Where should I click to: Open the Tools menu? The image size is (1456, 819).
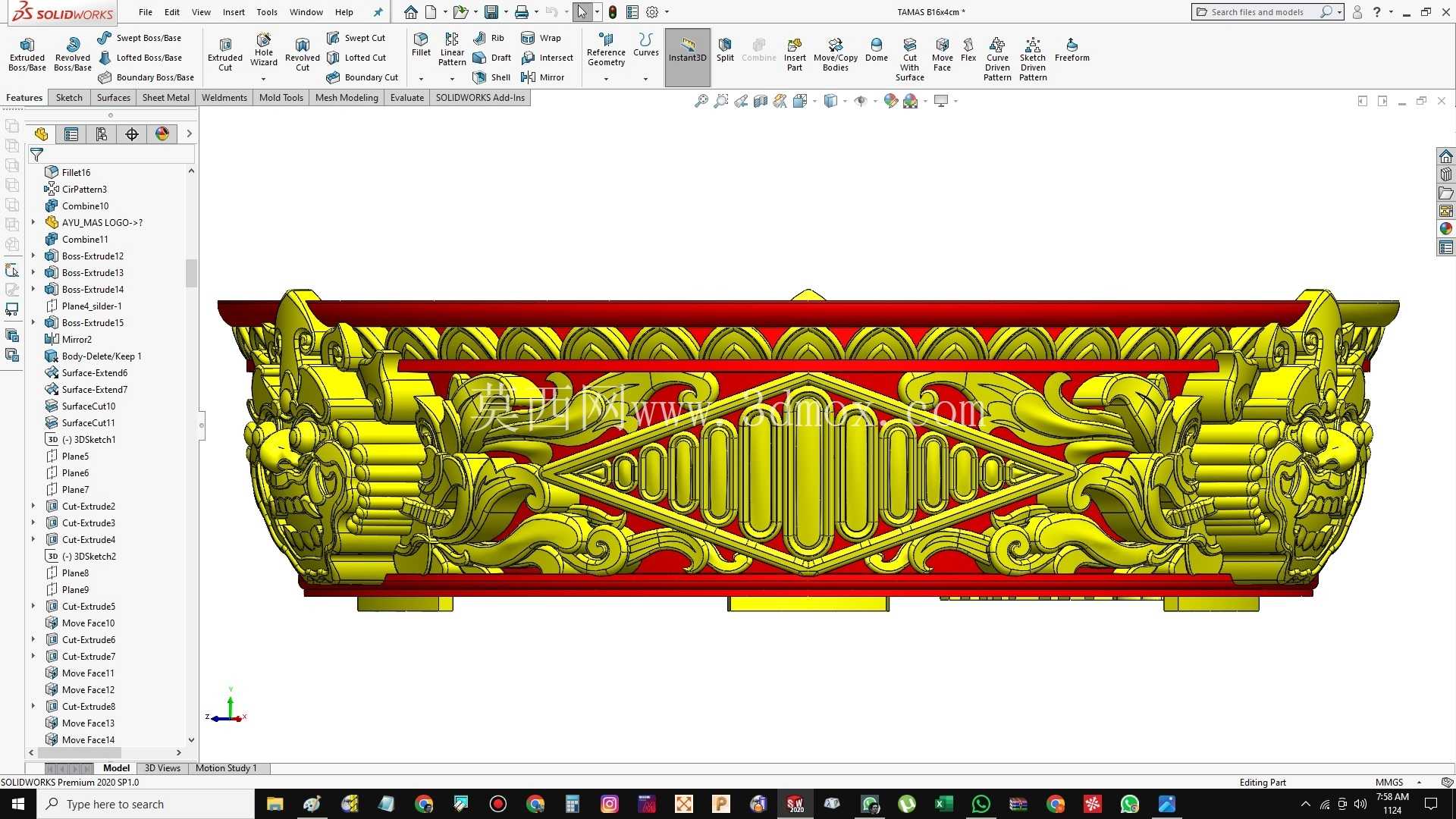click(267, 12)
